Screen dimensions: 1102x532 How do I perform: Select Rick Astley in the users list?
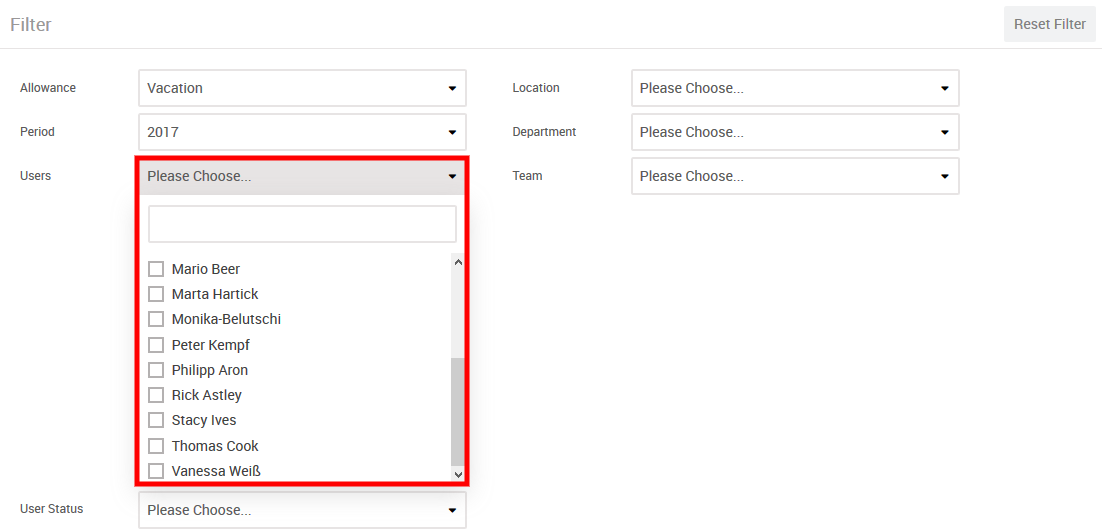(156, 395)
